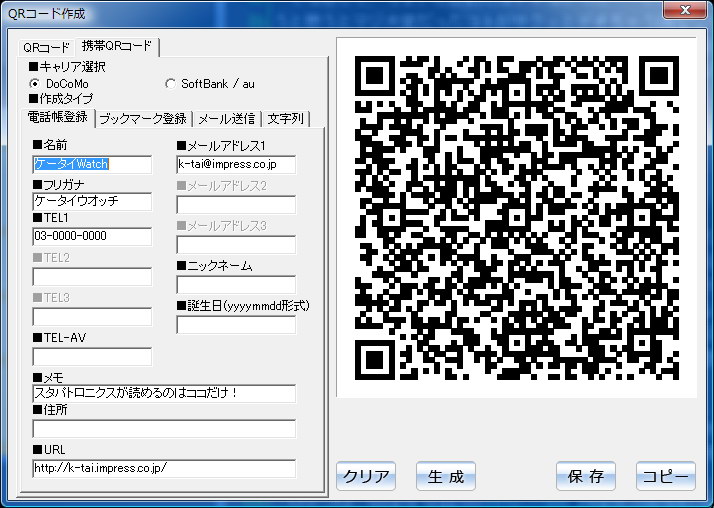Click the TEL-AV input field
The image size is (714, 508).
click(92, 356)
